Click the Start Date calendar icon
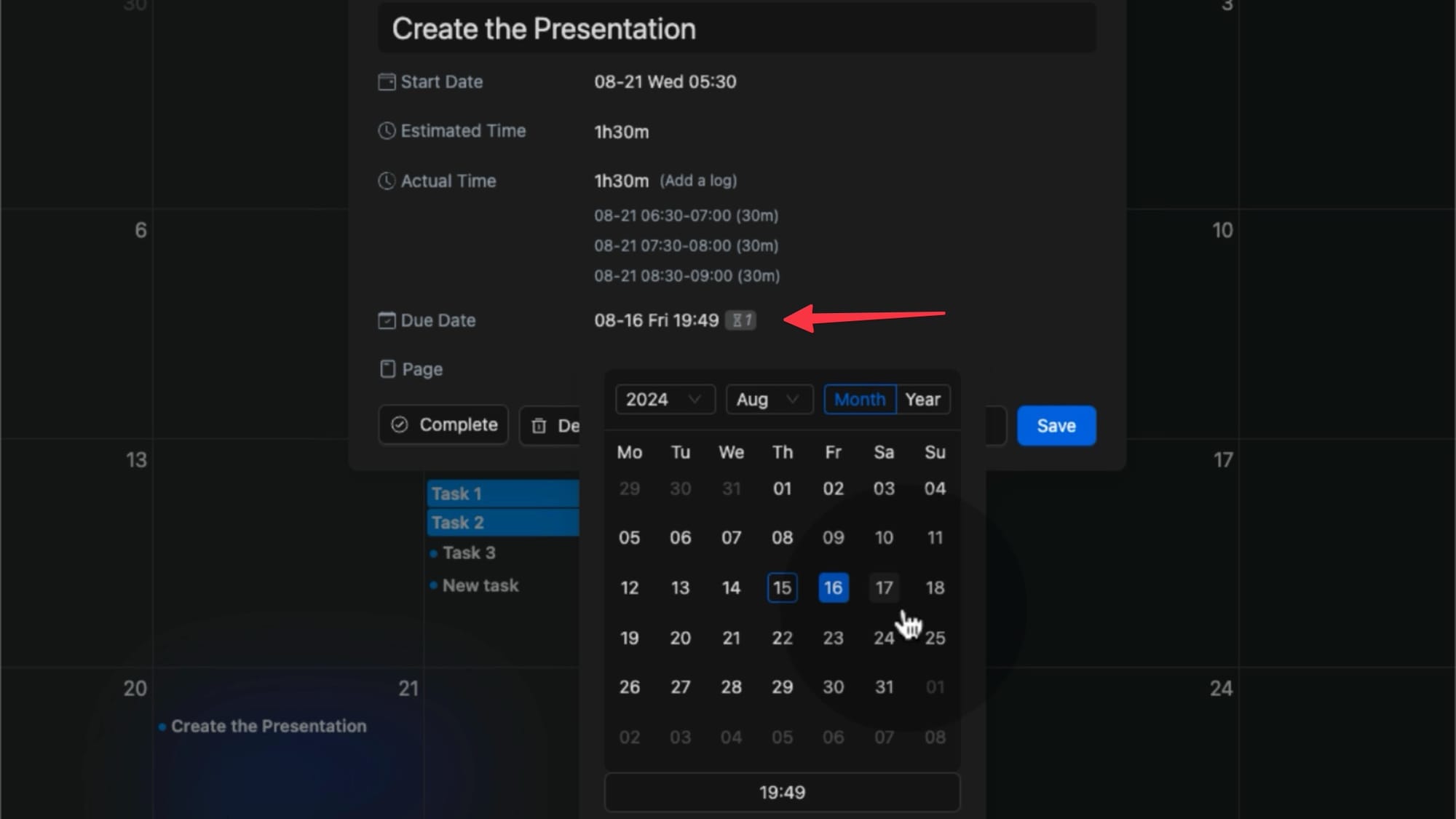 point(387,82)
